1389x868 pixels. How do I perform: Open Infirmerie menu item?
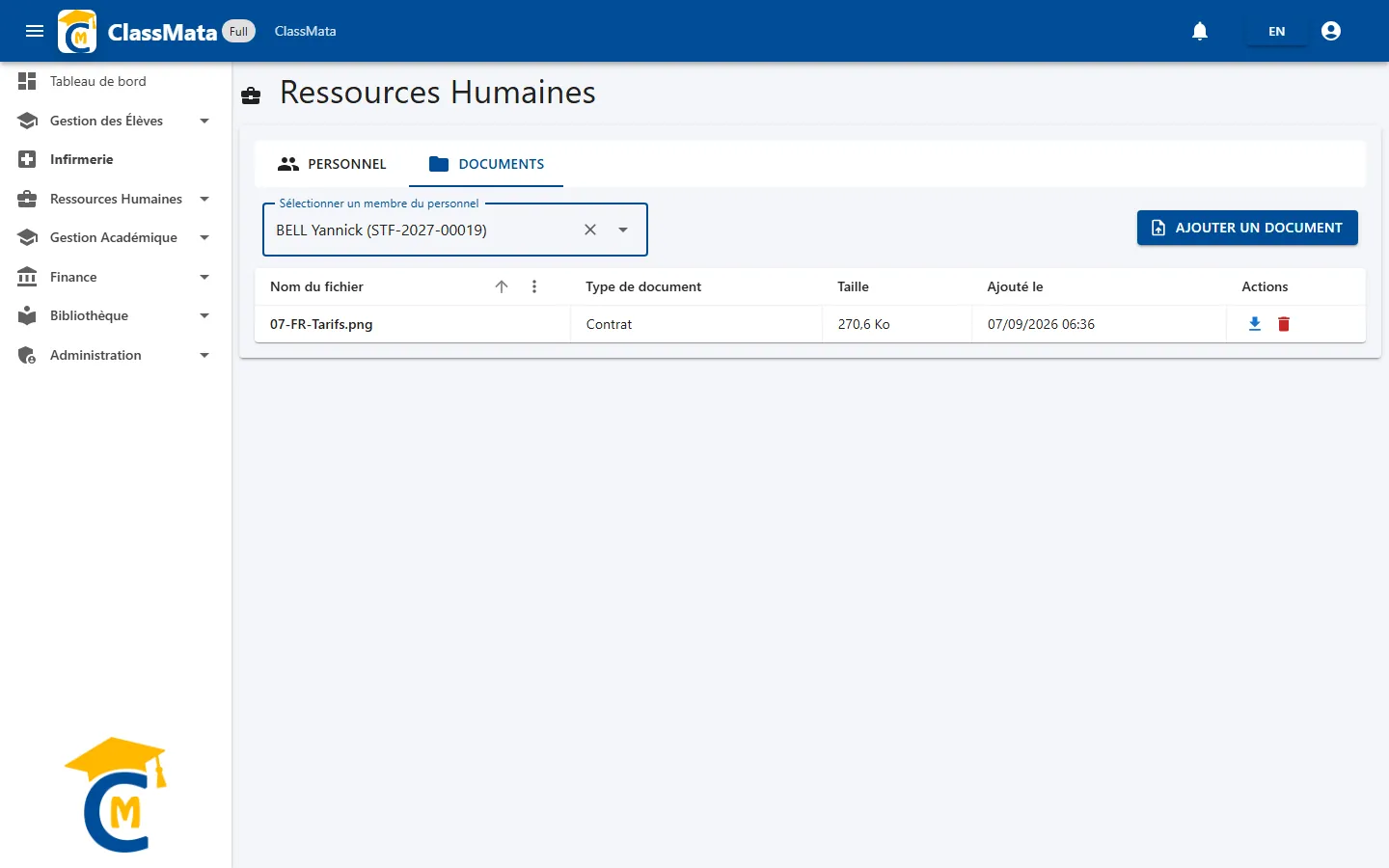tap(116, 159)
